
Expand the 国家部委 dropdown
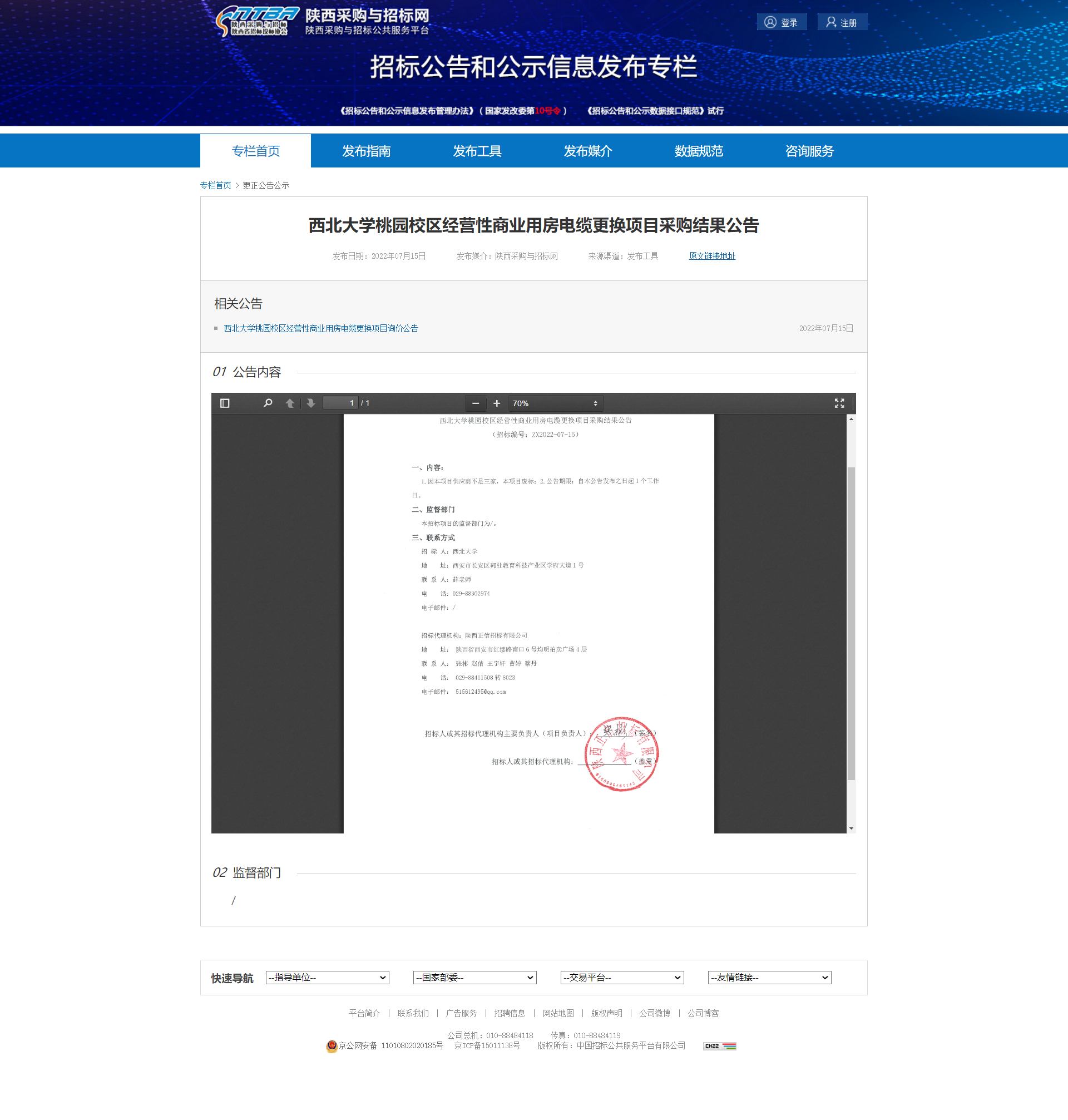coord(474,977)
